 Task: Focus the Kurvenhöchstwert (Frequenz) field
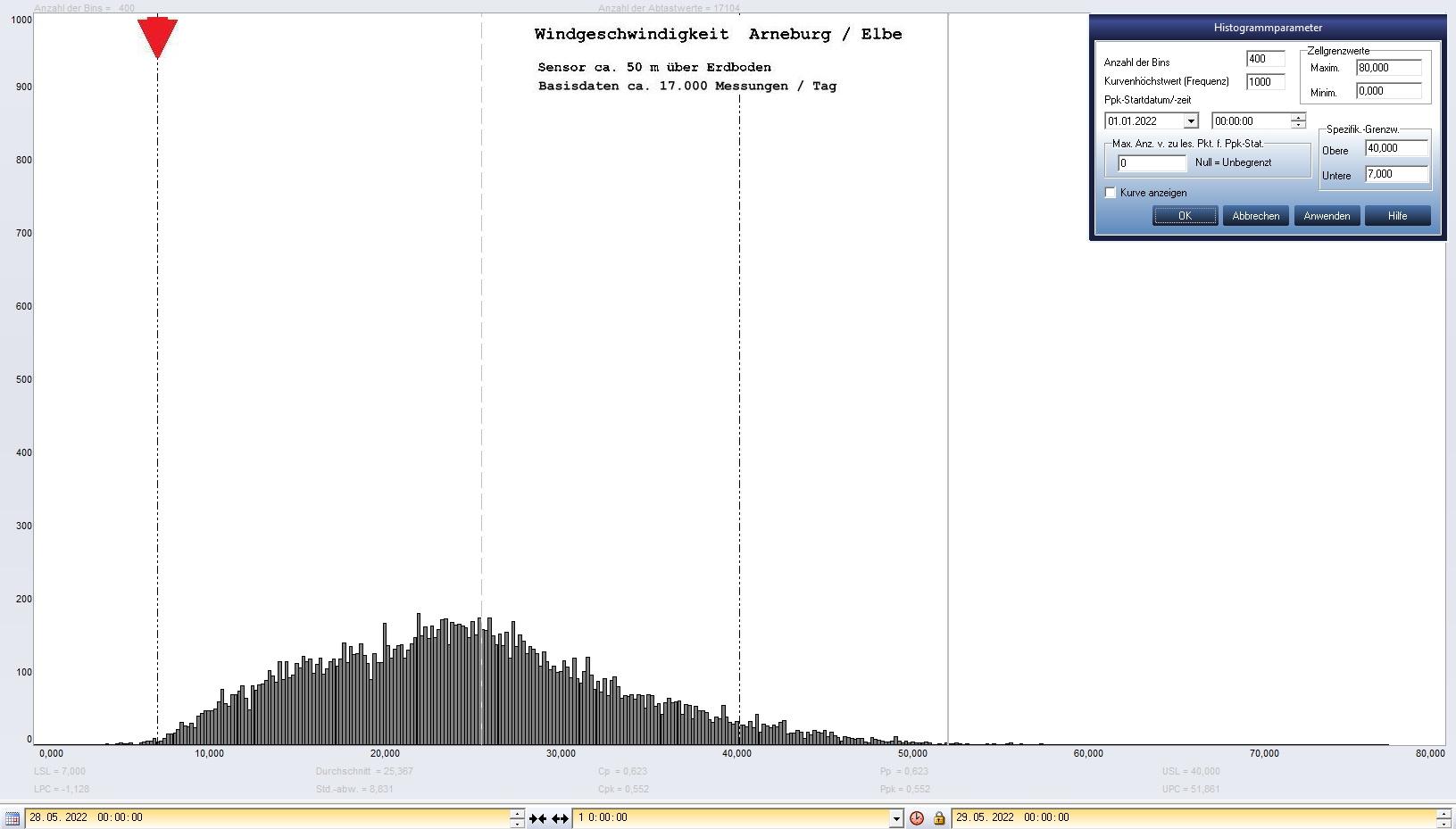pyautogui.click(x=1265, y=81)
